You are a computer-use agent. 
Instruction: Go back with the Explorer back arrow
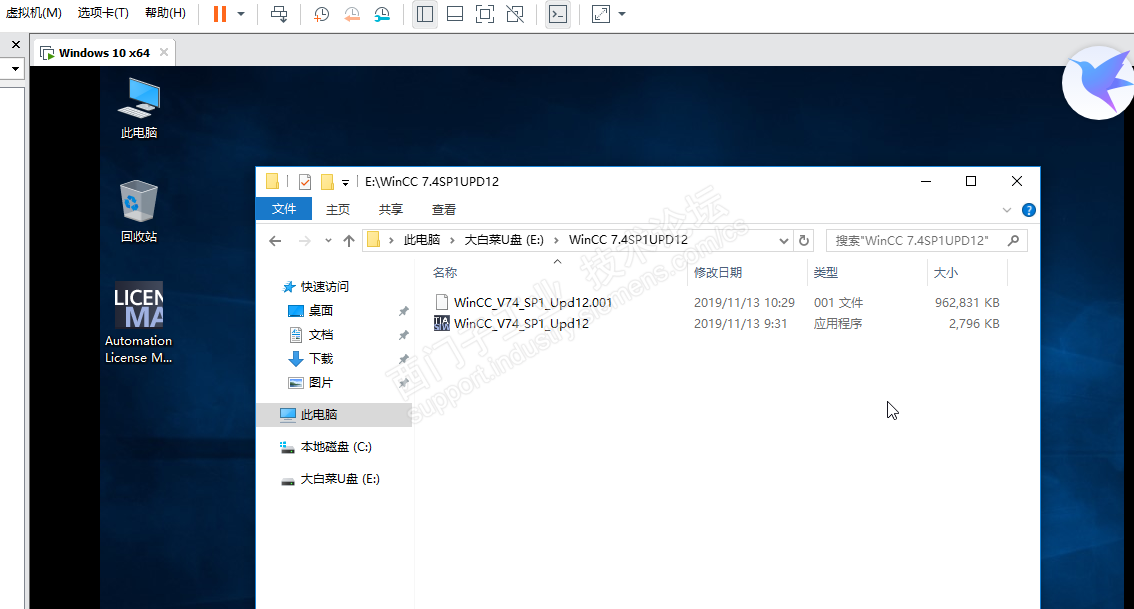(x=275, y=241)
